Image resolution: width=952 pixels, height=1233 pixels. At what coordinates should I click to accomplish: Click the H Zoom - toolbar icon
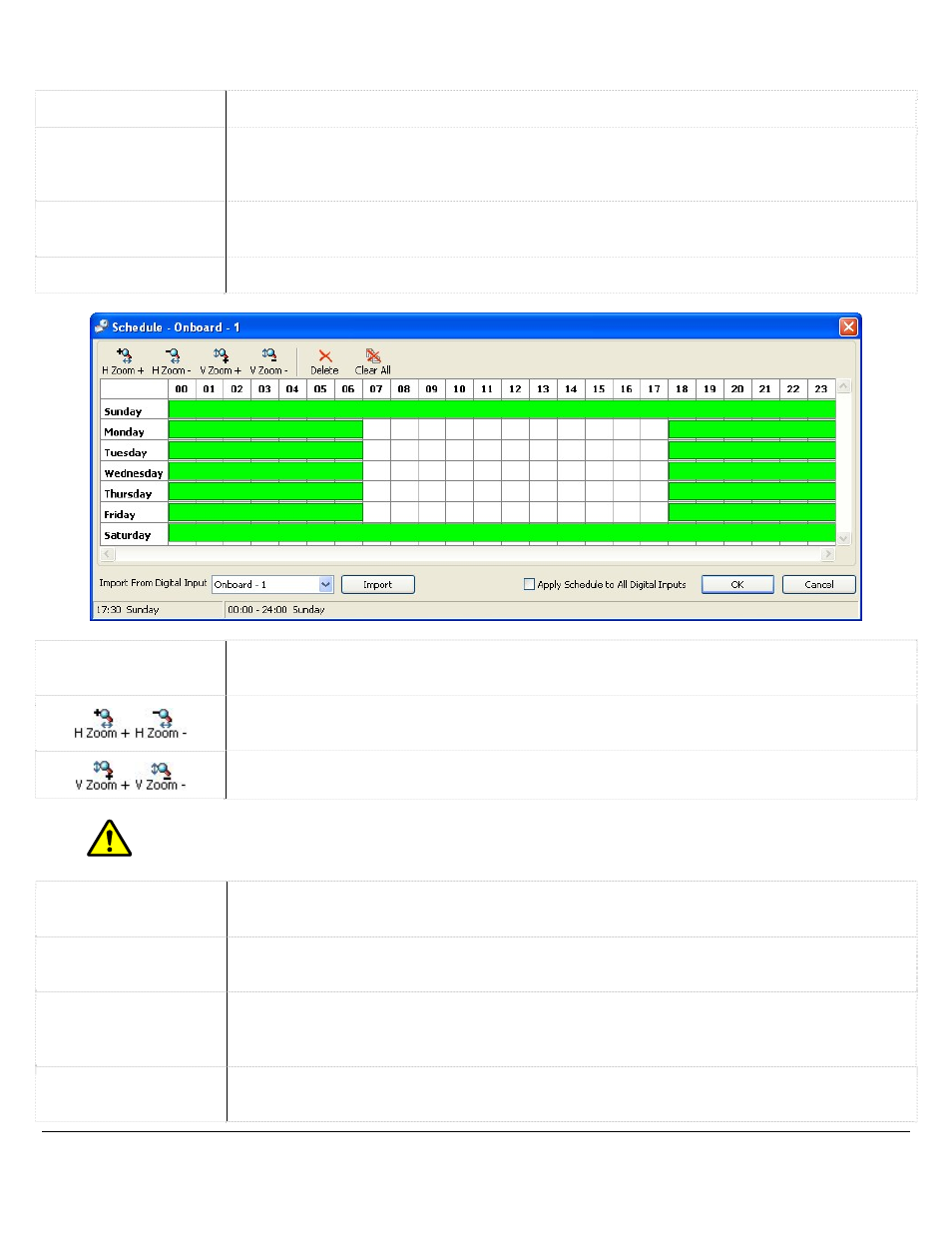pos(173,355)
